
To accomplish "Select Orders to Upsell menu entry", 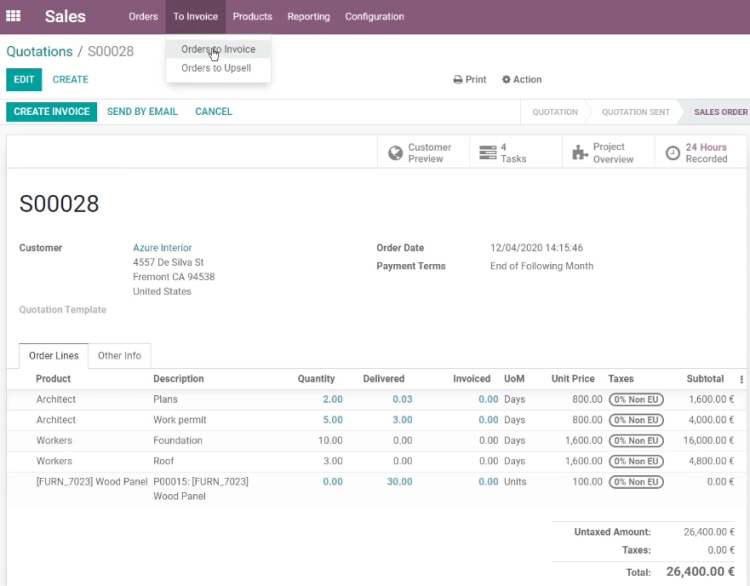I will tap(216, 68).
